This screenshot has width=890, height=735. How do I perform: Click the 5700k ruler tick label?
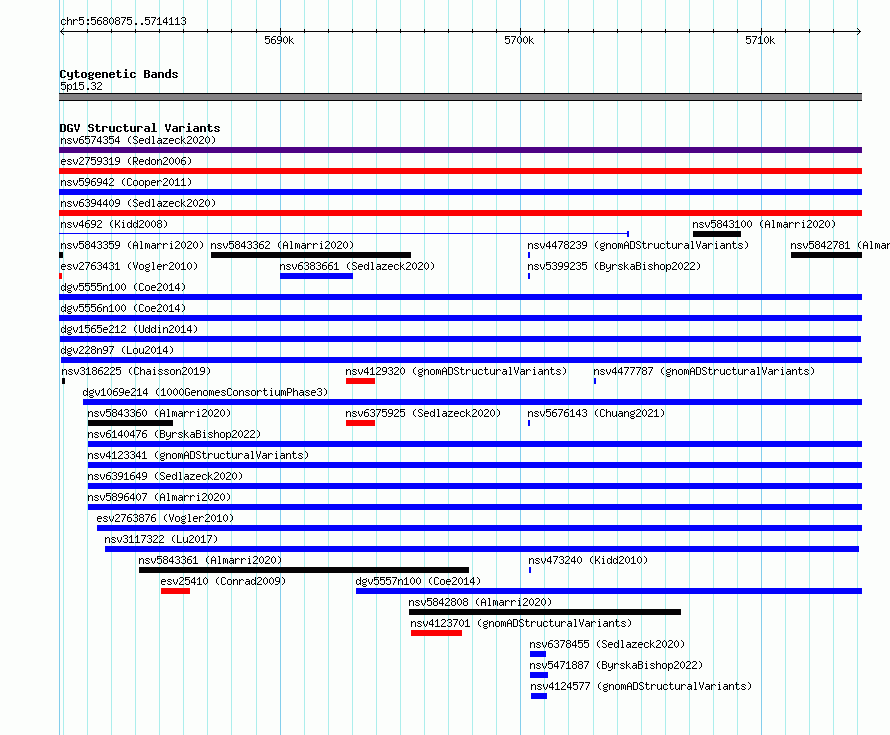coord(519,40)
